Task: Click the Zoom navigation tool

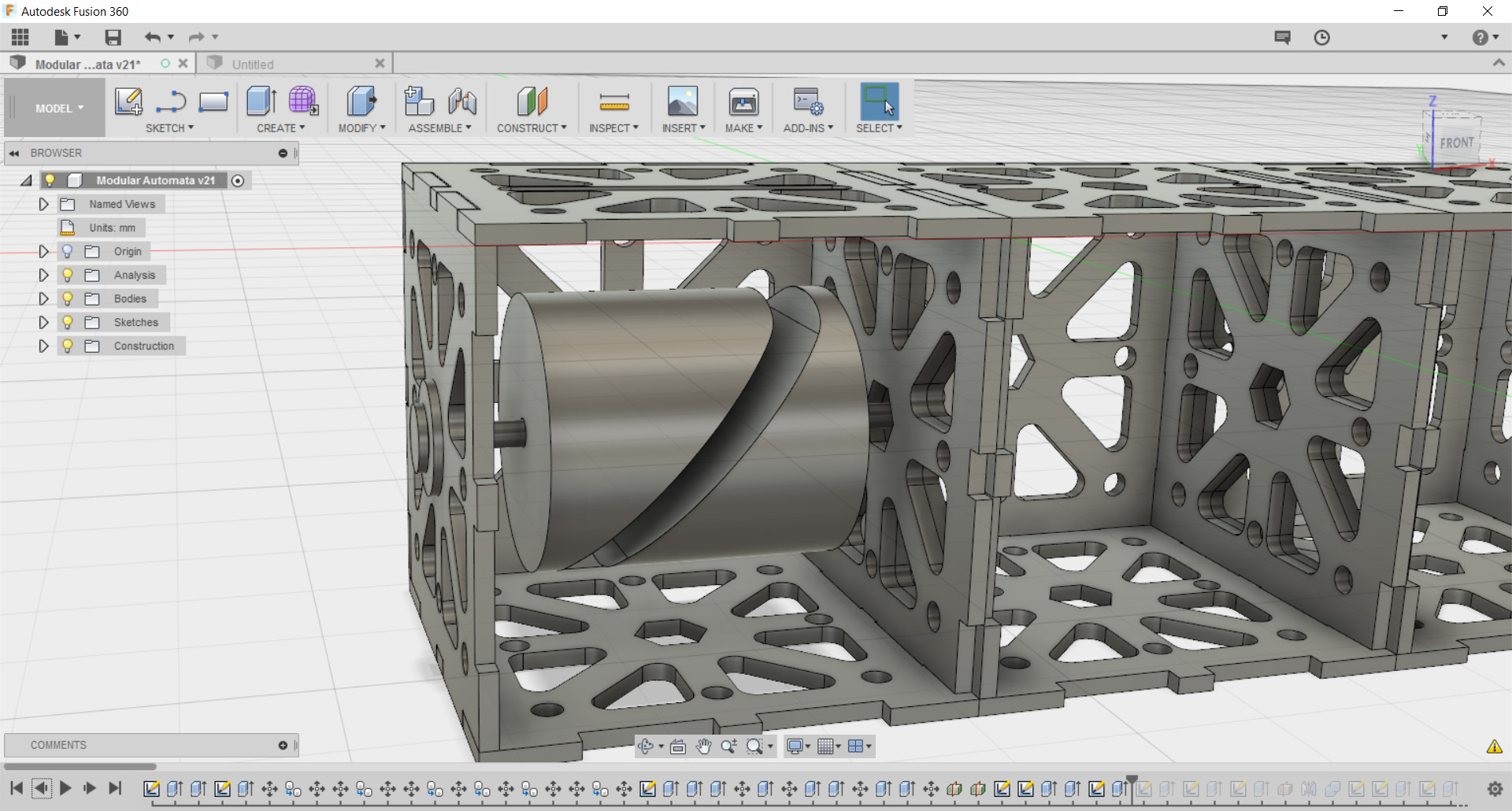Action: [729, 746]
